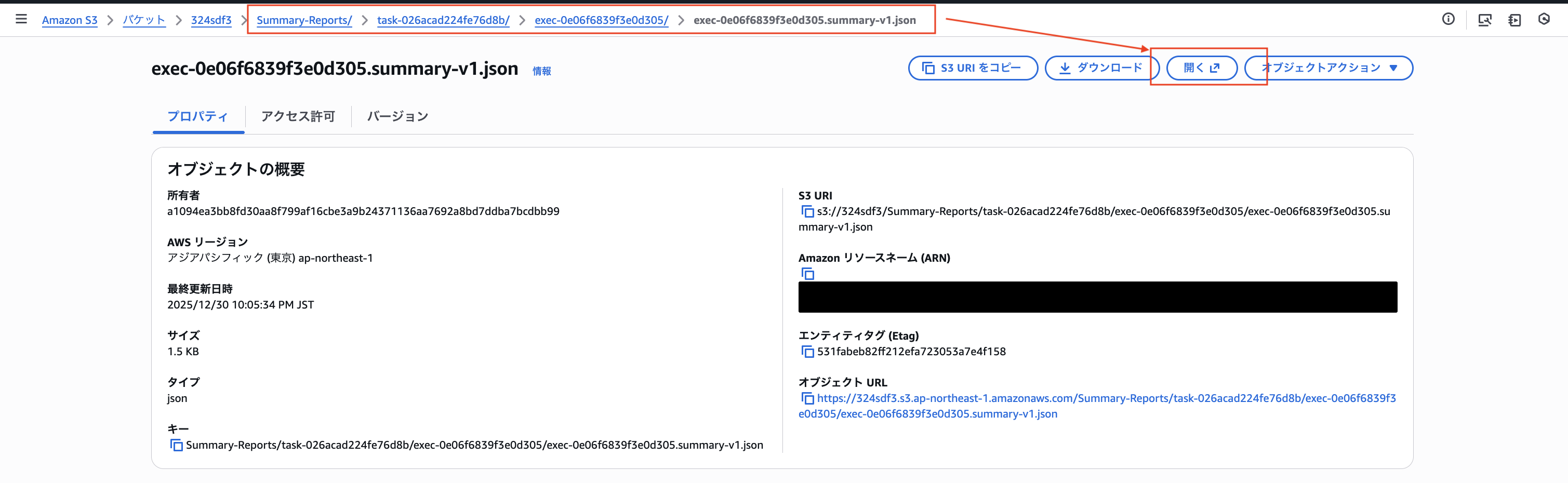Click the ダウンロード button
This screenshot has height=483, width=1568.
[x=1102, y=68]
